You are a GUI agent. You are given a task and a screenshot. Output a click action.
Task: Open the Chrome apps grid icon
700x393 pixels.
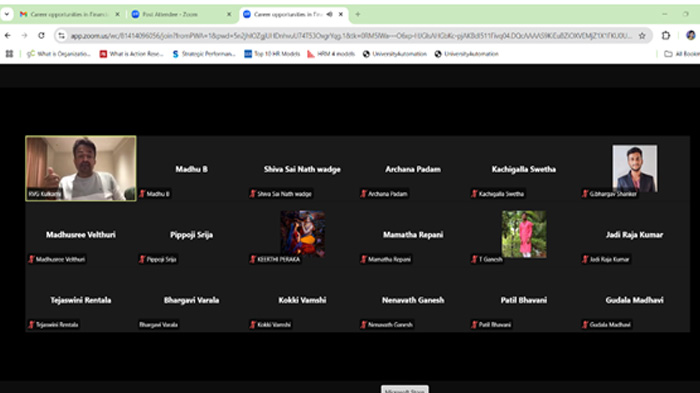click(9, 54)
